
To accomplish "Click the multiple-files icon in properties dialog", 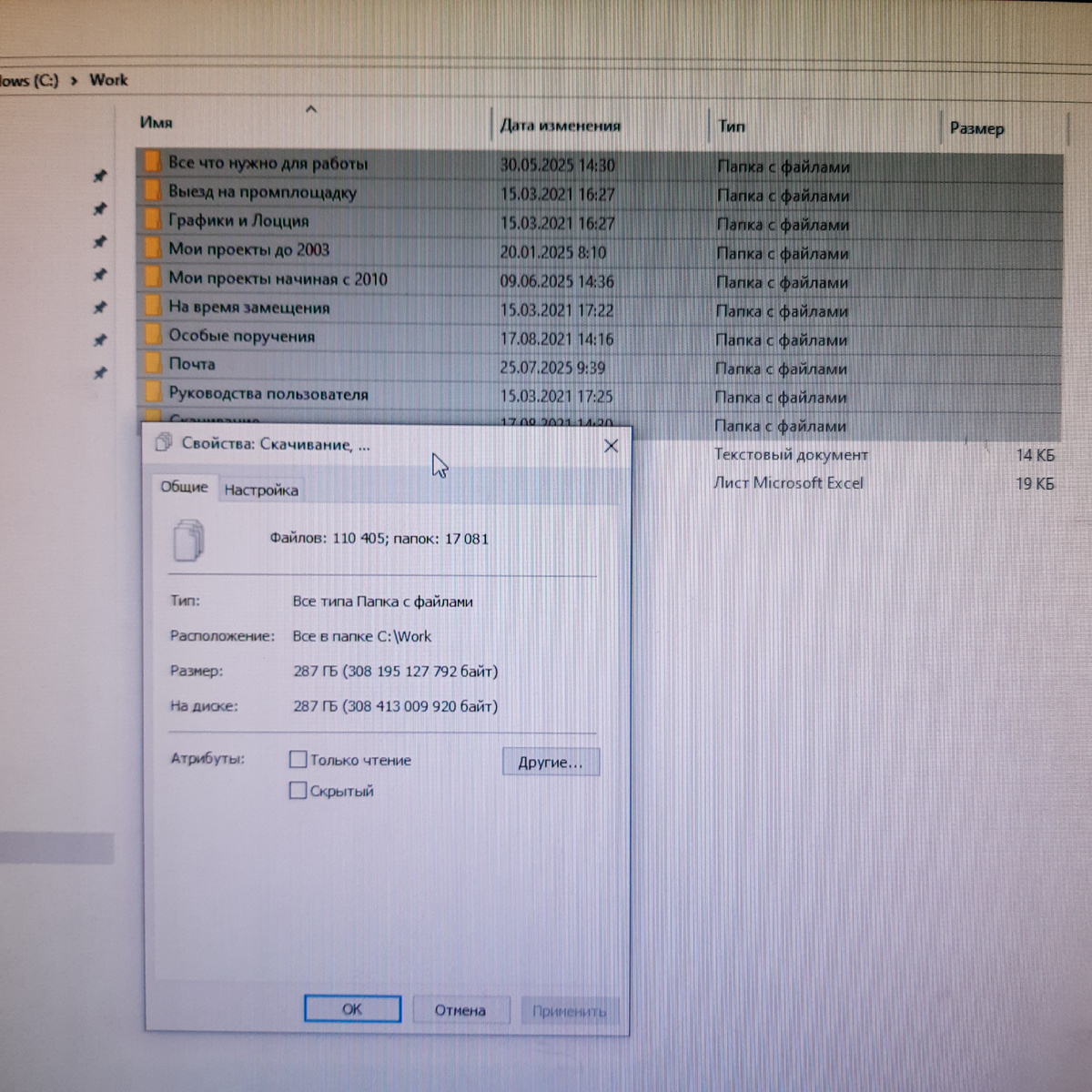I will coord(188,540).
